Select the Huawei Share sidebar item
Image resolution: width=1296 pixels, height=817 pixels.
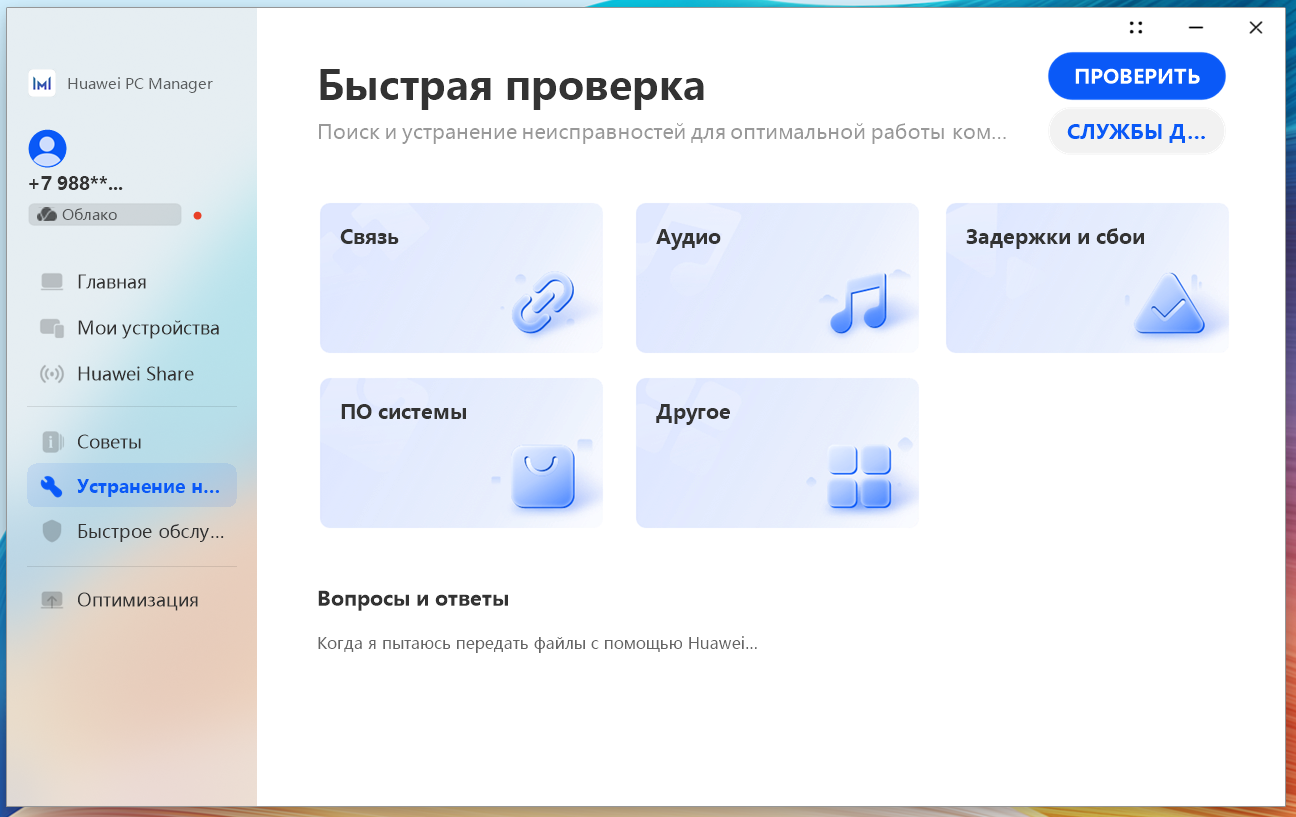pyautogui.click(x=132, y=374)
